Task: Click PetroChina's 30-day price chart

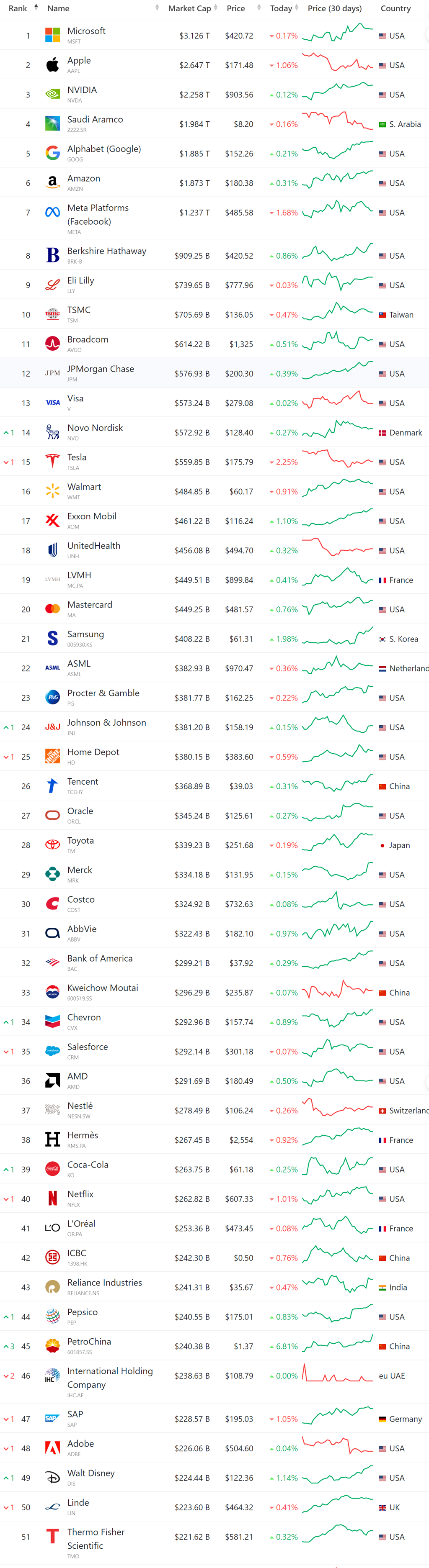Action: pyautogui.click(x=337, y=1346)
